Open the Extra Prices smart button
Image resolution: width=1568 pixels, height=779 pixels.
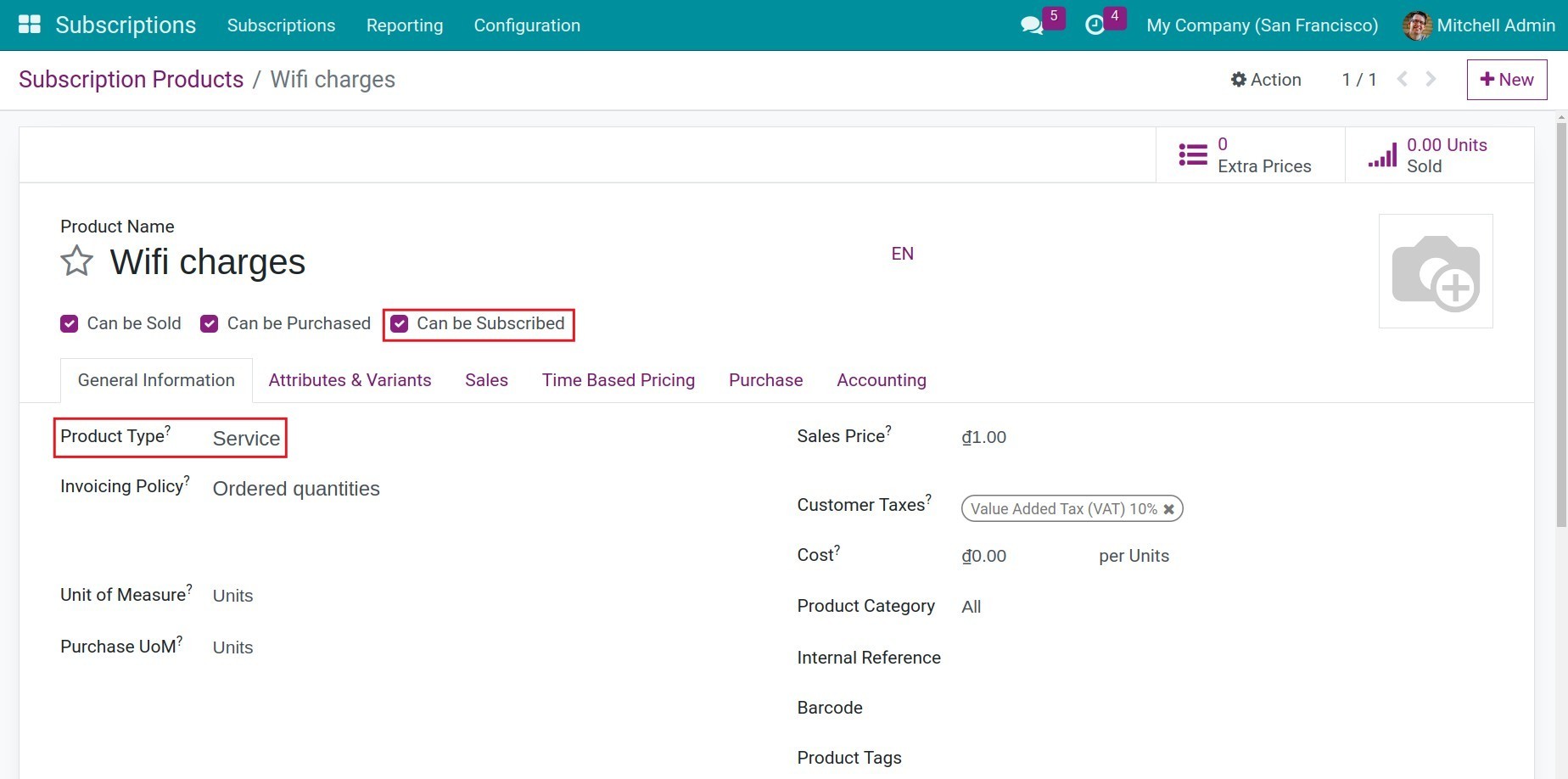[1249, 154]
